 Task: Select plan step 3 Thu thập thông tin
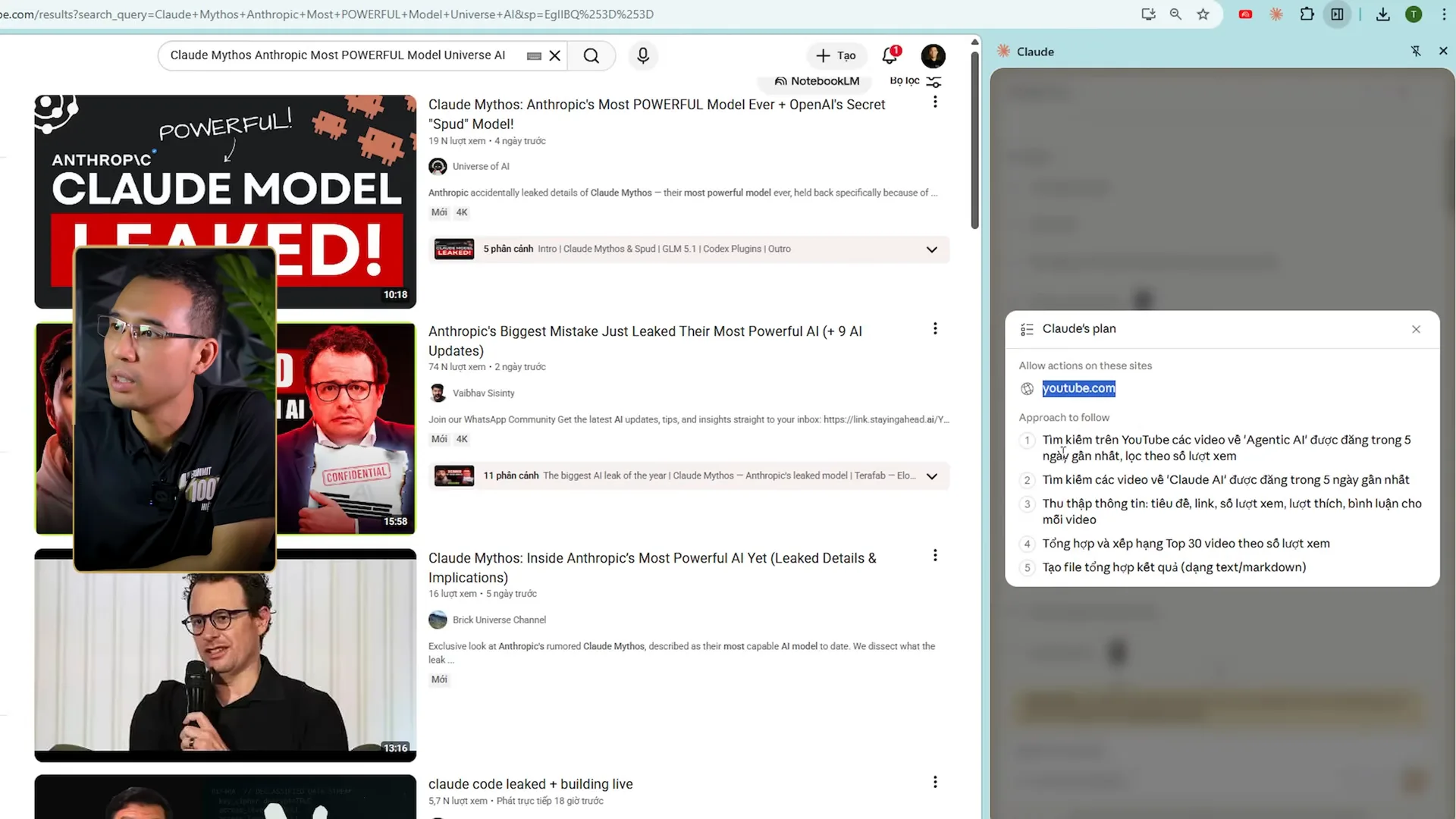click(1232, 511)
